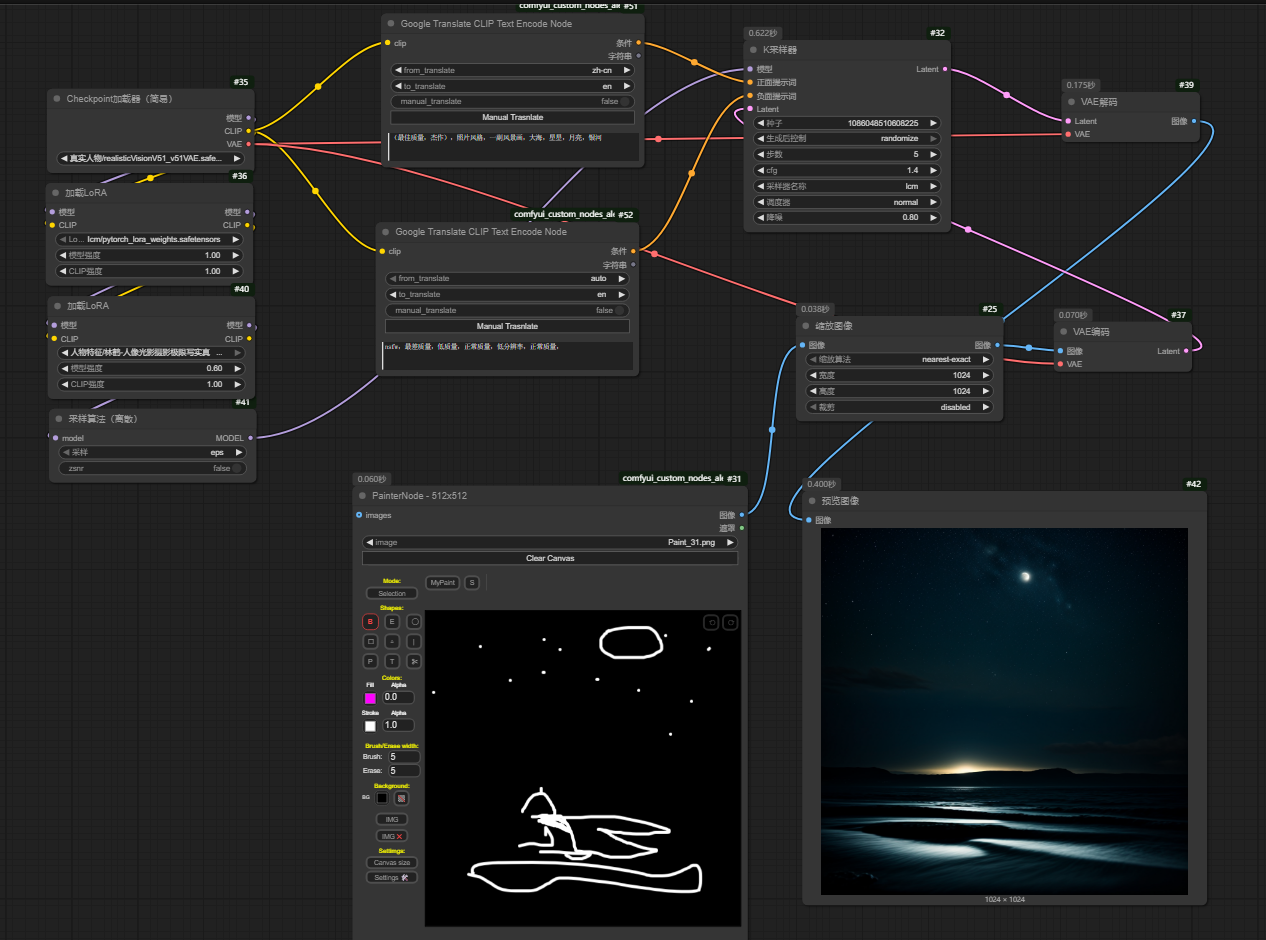Click the undo icon on the paint canvas
The width and height of the screenshot is (1266, 940).
click(711, 622)
